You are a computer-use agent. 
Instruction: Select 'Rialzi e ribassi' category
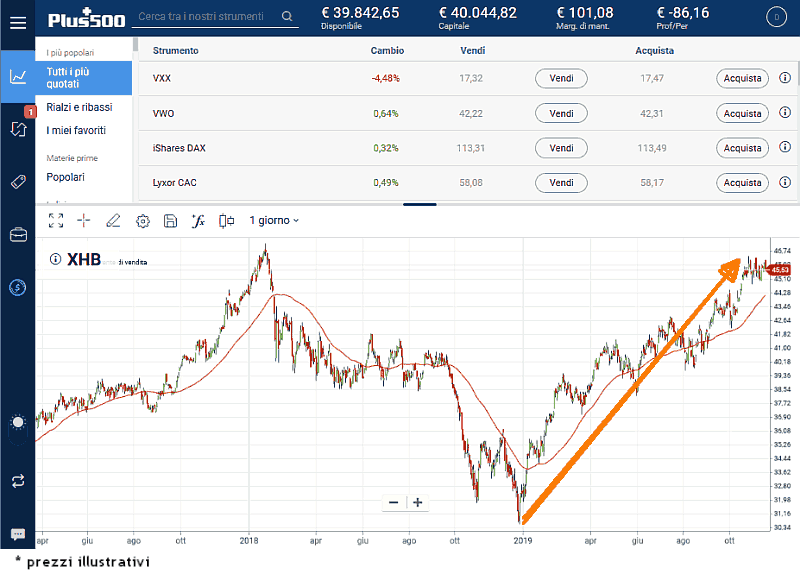tap(79, 107)
